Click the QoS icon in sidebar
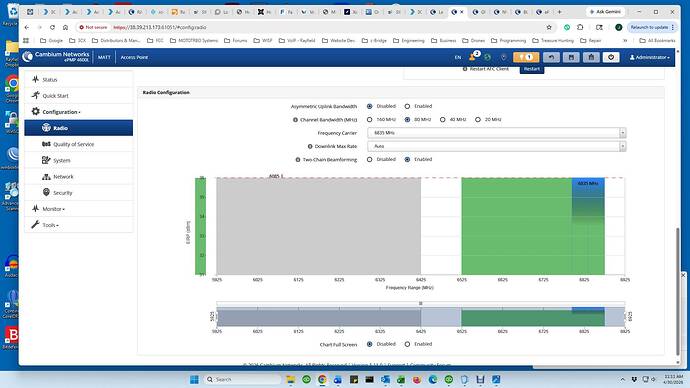 (46, 144)
